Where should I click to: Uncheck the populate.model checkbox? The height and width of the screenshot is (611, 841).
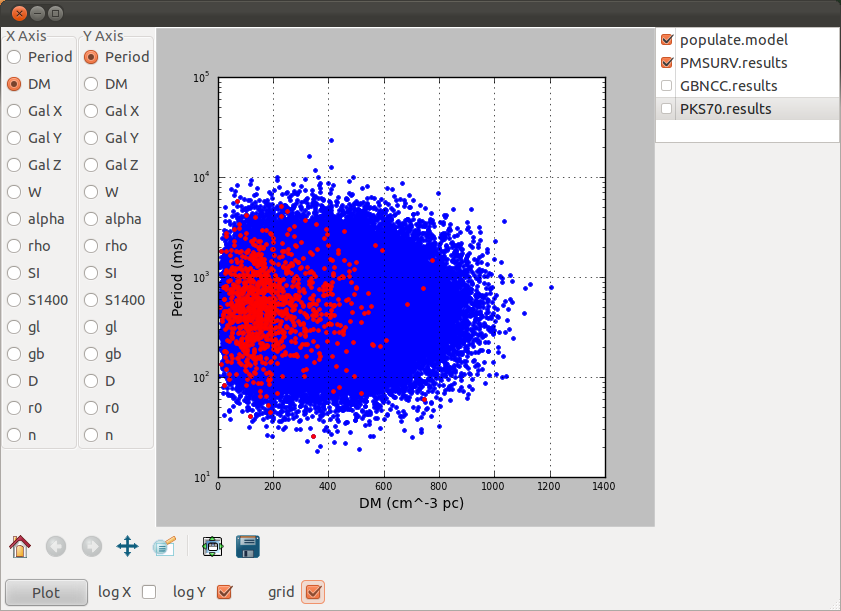[667, 40]
